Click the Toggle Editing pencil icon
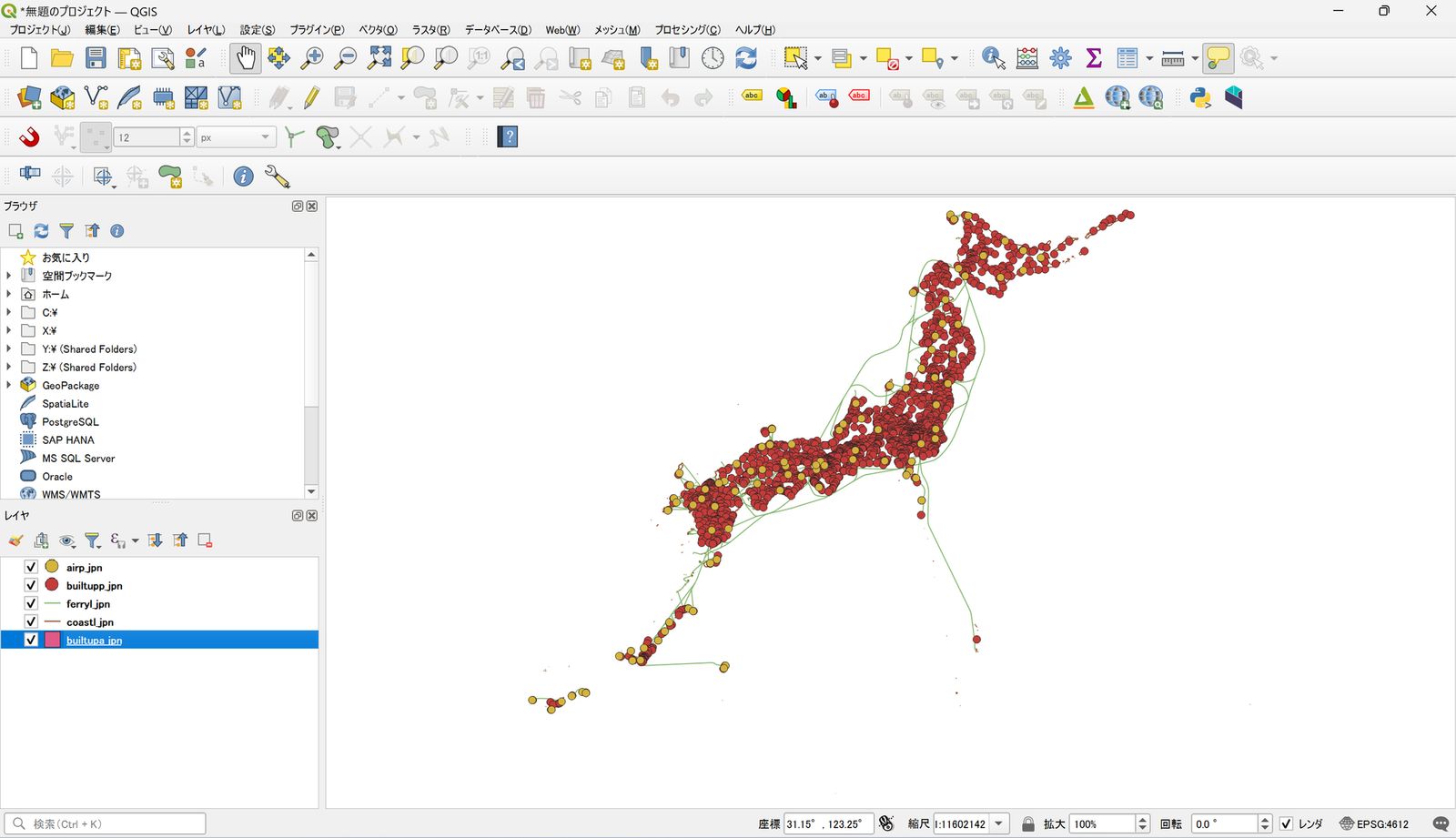Image resolution: width=1456 pixels, height=838 pixels. [x=312, y=97]
